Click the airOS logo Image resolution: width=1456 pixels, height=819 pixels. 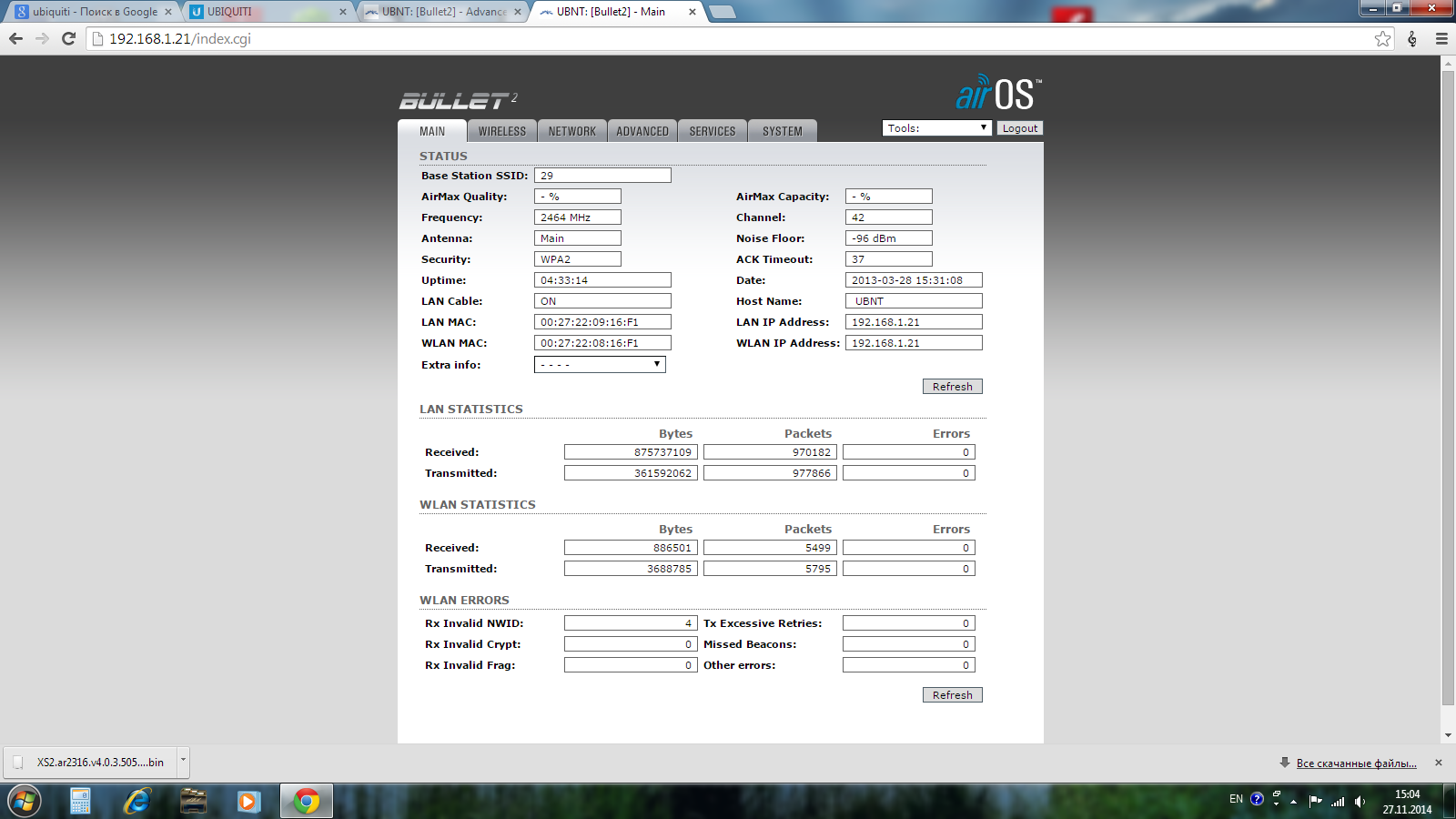pyautogui.click(x=998, y=92)
